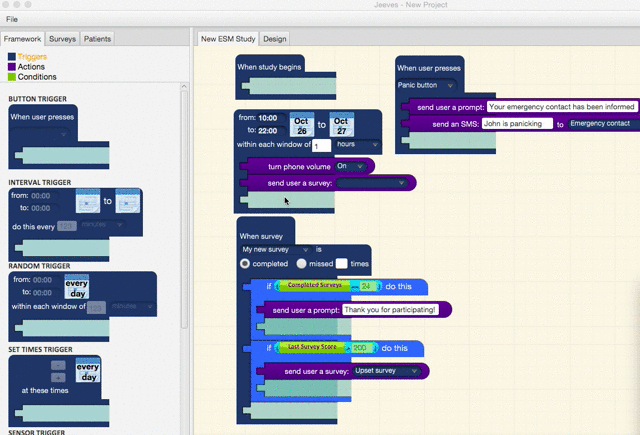This screenshot has height=435, width=640.
Task: Click every day calendar in Random Trigger palette
Action: pyautogui.click(x=77, y=287)
